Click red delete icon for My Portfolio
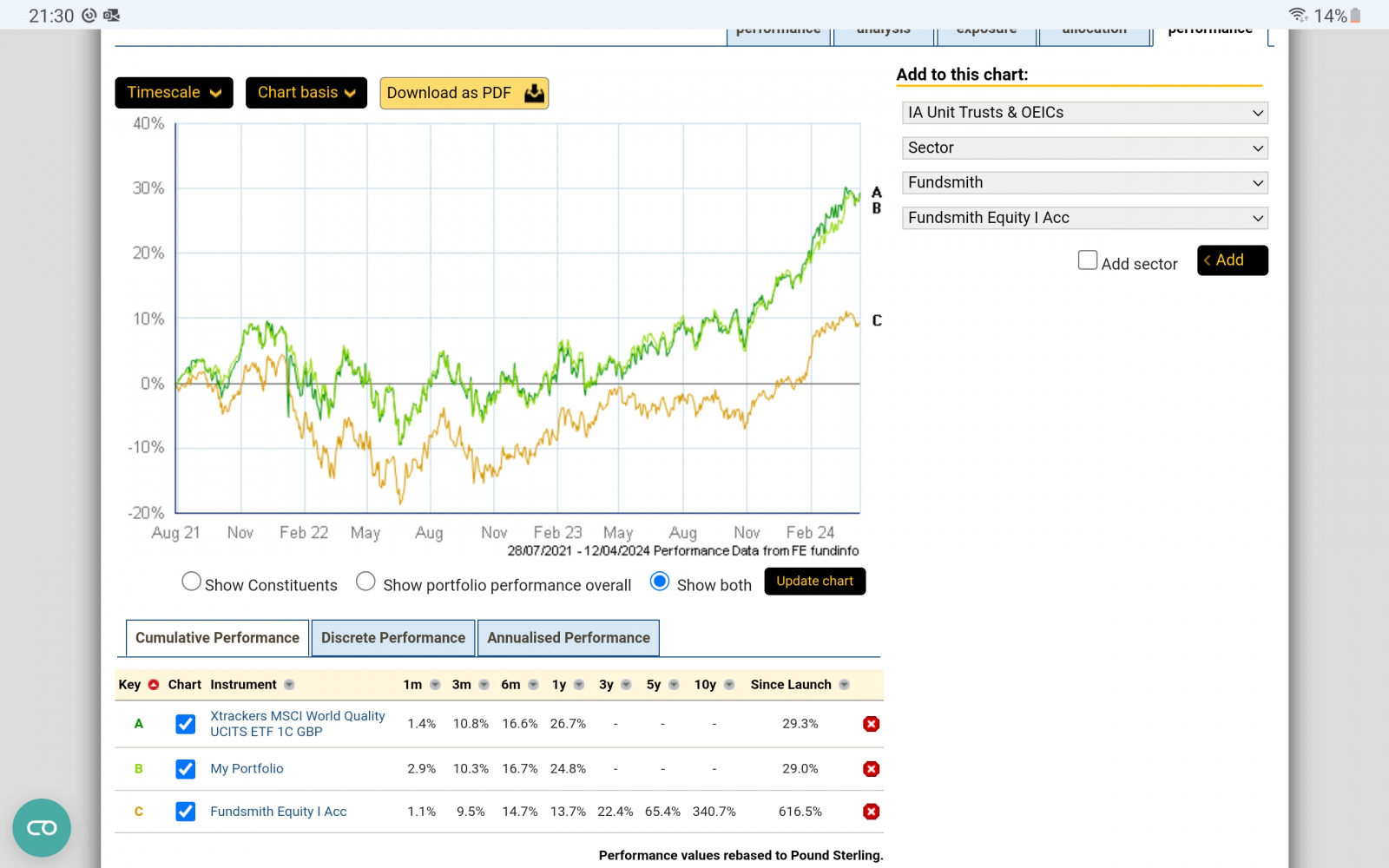The image size is (1389, 868). click(x=871, y=769)
